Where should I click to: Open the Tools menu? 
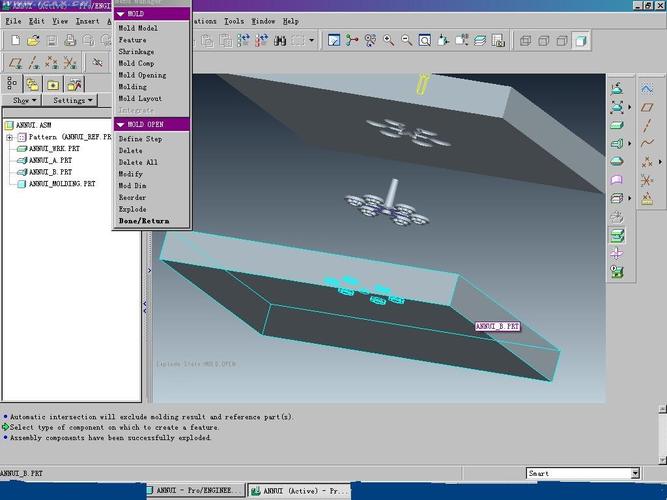click(x=234, y=21)
